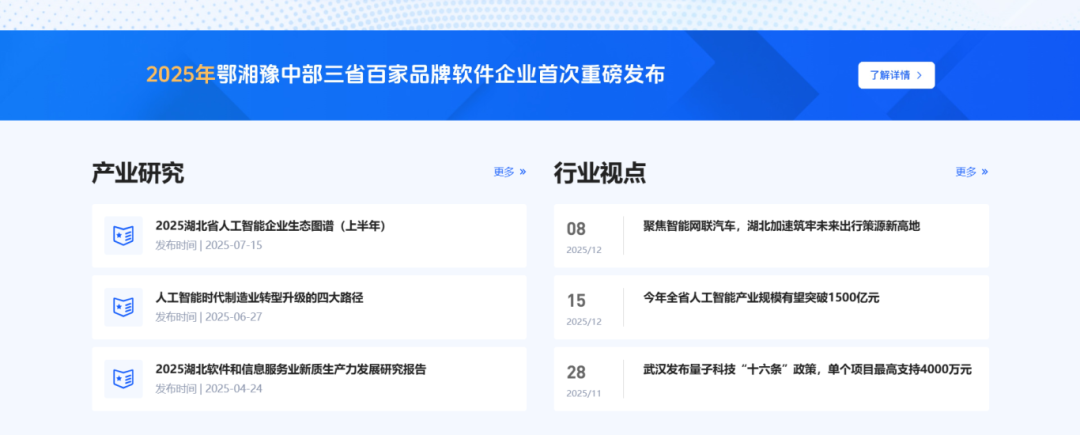Click date block 08 2025/12

583,236
